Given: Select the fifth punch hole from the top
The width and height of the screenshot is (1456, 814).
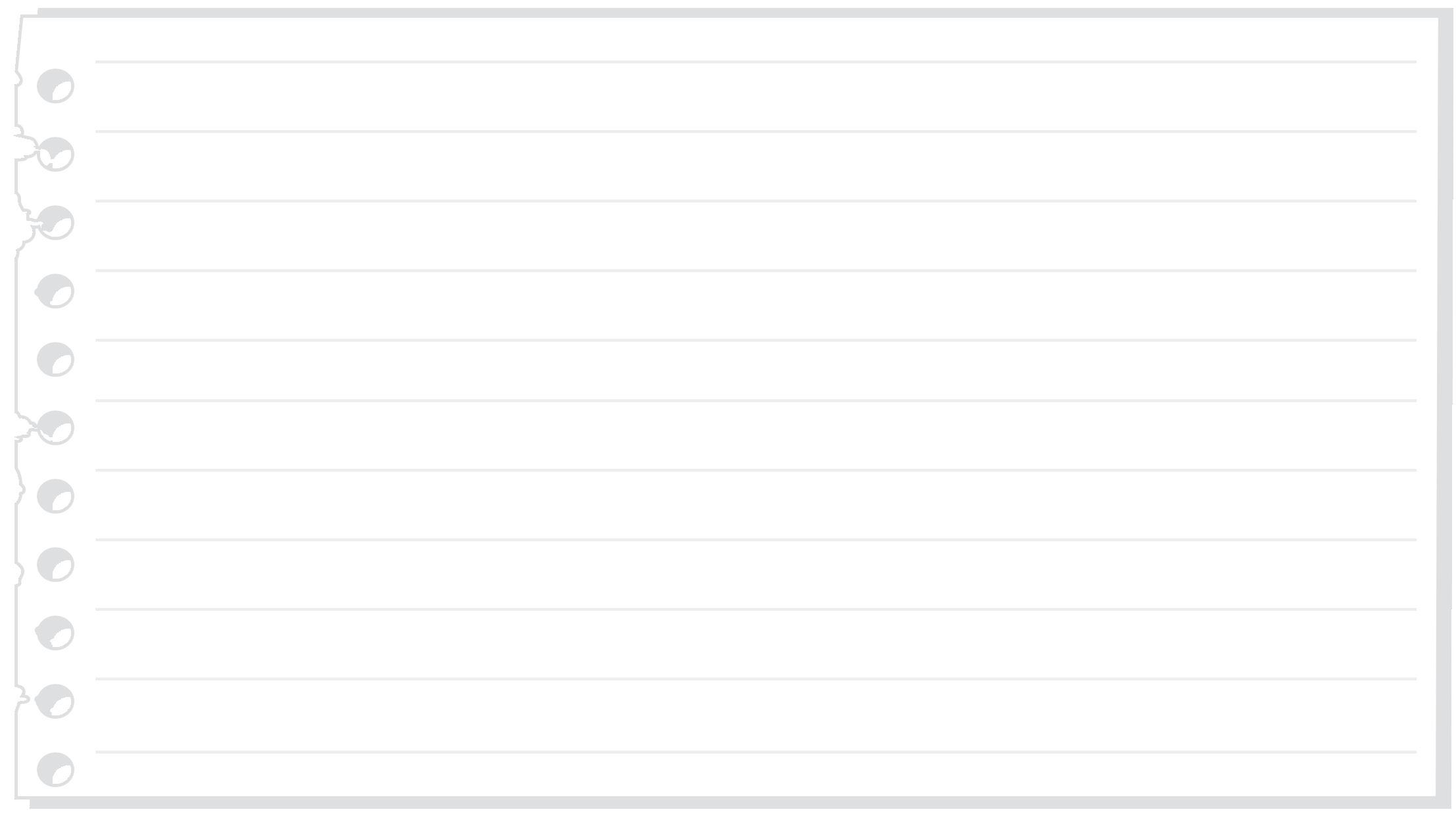Looking at the screenshot, I should coord(55,360).
